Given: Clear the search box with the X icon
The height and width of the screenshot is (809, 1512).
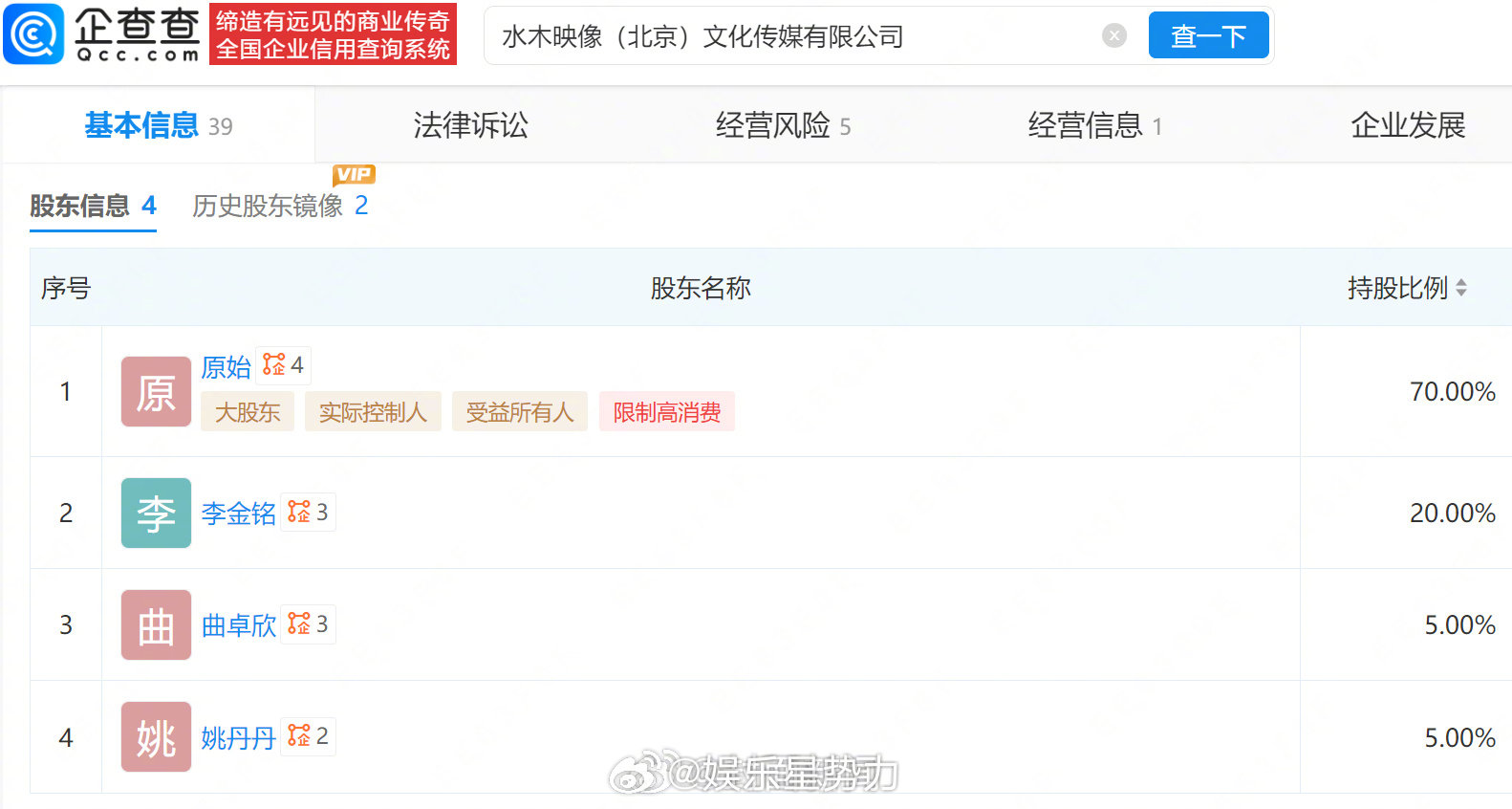Looking at the screenshot, I should (x=1114, y=35).
